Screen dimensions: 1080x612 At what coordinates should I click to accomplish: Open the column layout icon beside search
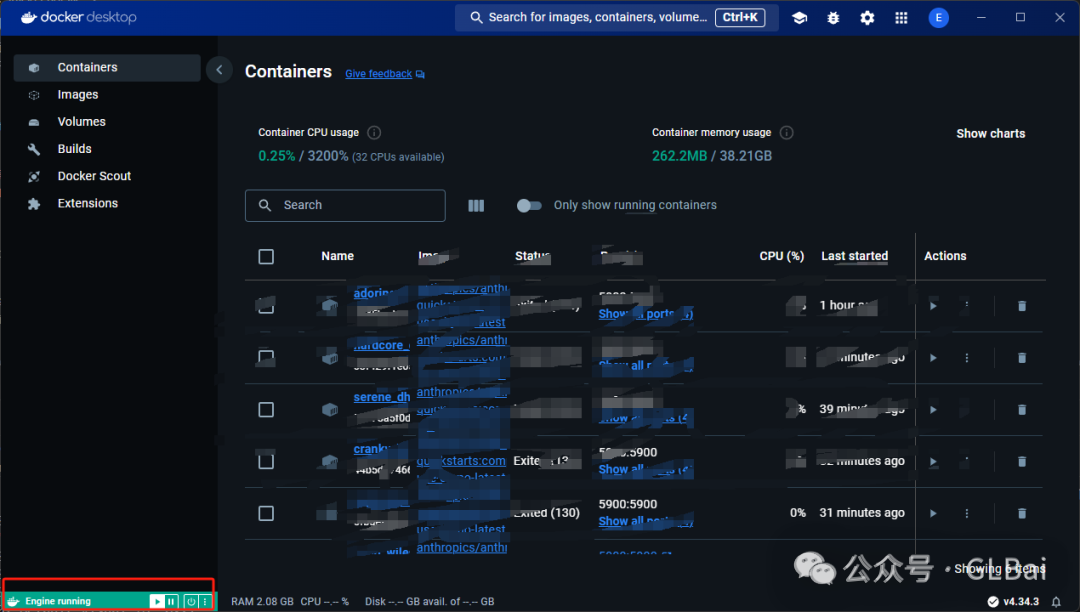pyautogui.click(x=476, y=205)
